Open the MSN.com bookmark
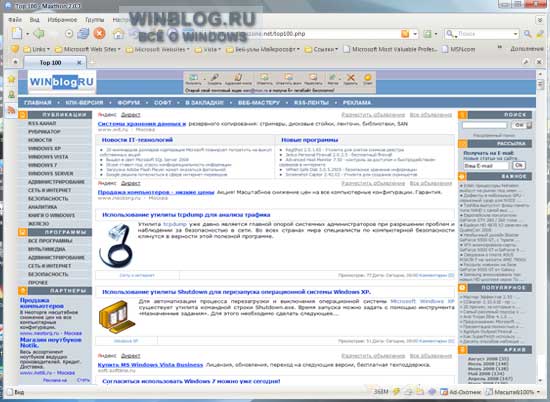550x402 pixels. pyautogui.click(x=458, y=49)
